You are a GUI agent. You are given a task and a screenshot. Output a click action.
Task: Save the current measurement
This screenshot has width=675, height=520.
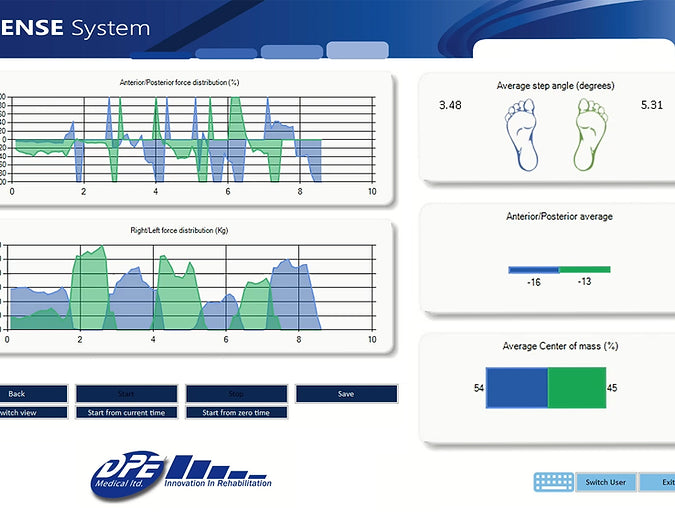point(345,394)
